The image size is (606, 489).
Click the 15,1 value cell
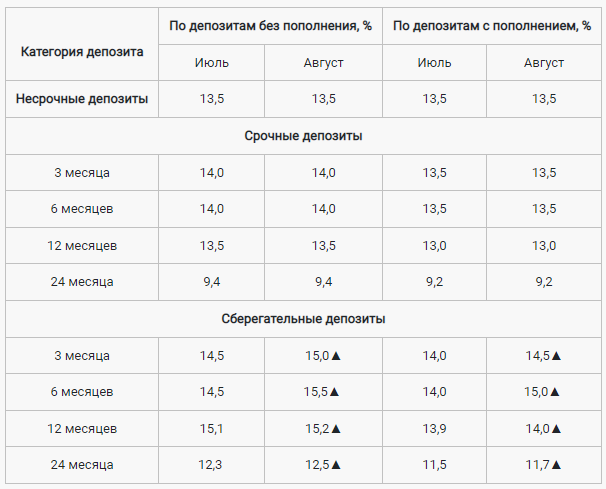coord(212,428)
